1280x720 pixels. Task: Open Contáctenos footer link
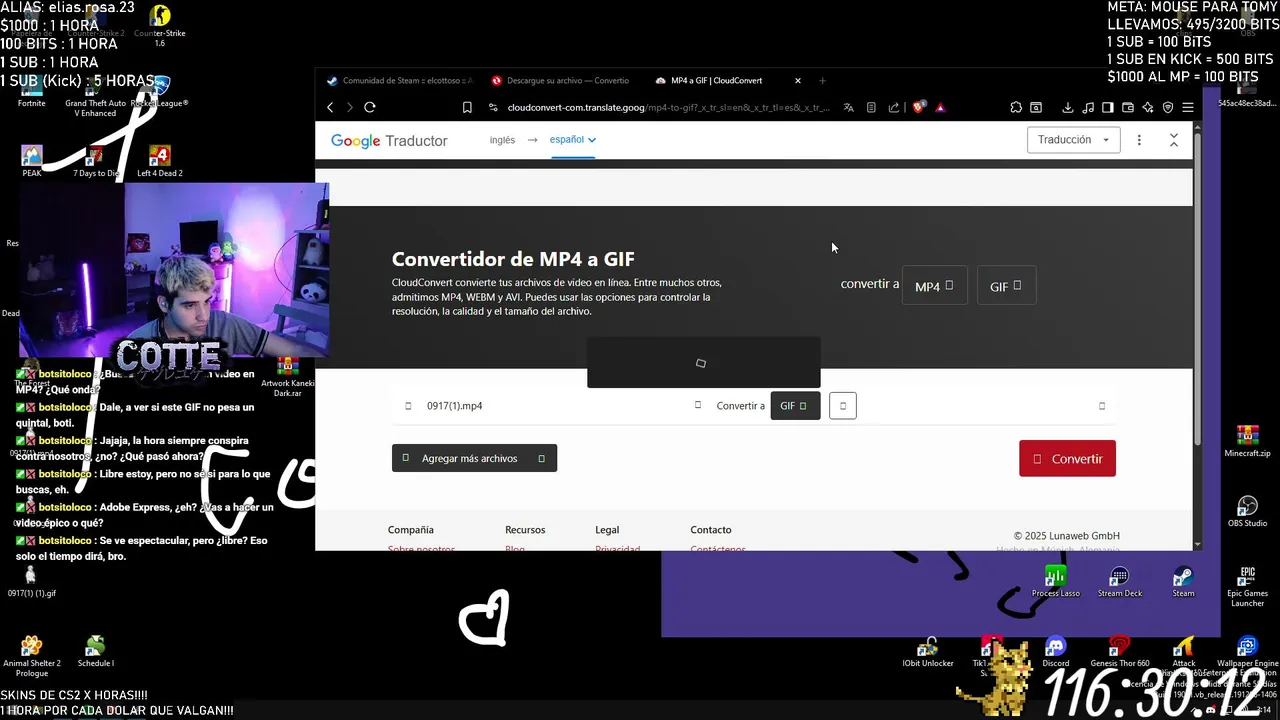718,549
